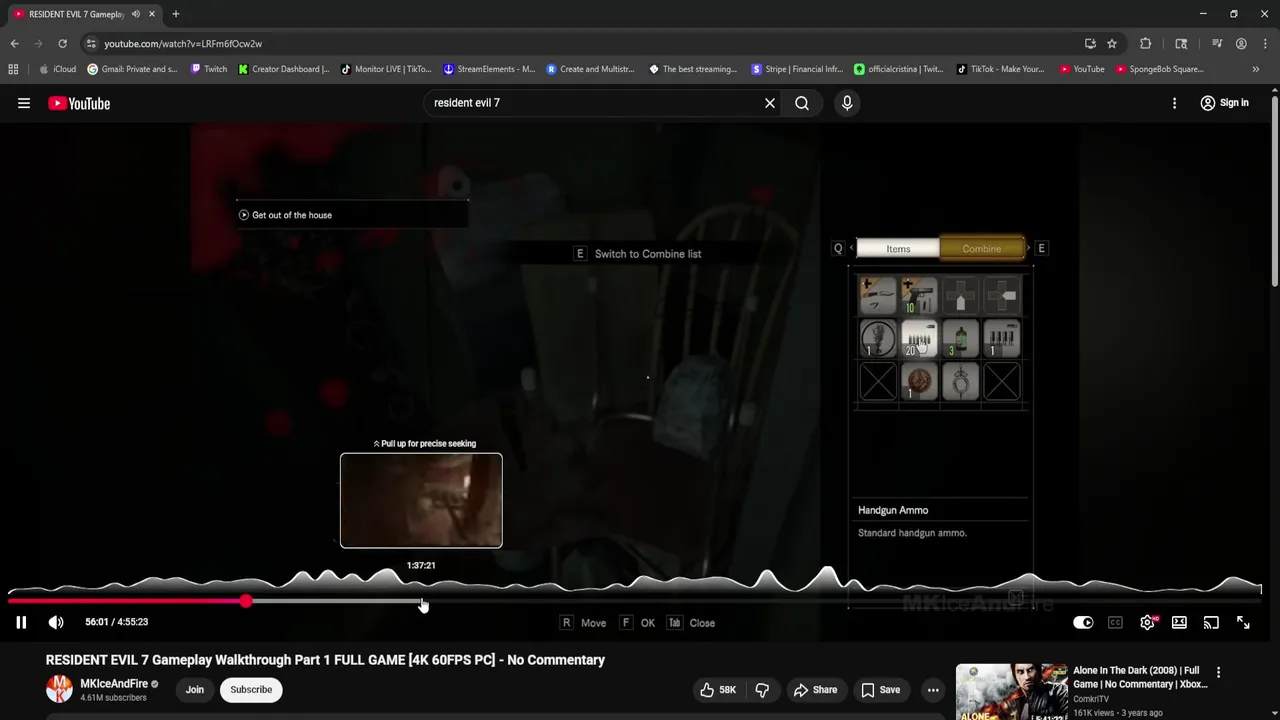Open YouTube settings three-dot menu
Viewport: 1280px width, 720px height.
pos(1174,103)
